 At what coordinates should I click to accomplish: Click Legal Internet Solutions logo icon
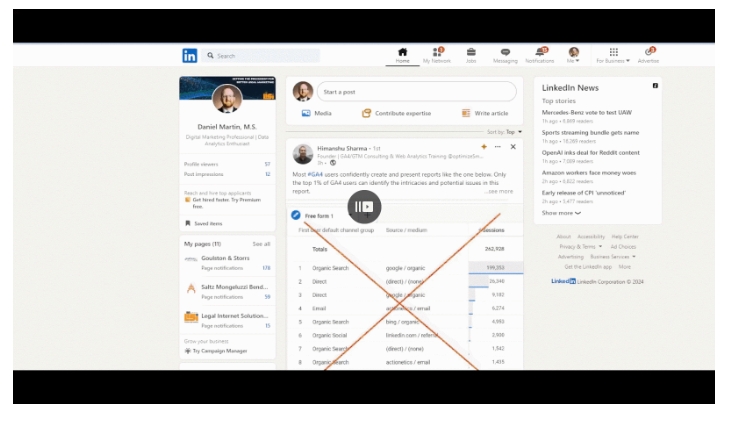coord(191,317)
